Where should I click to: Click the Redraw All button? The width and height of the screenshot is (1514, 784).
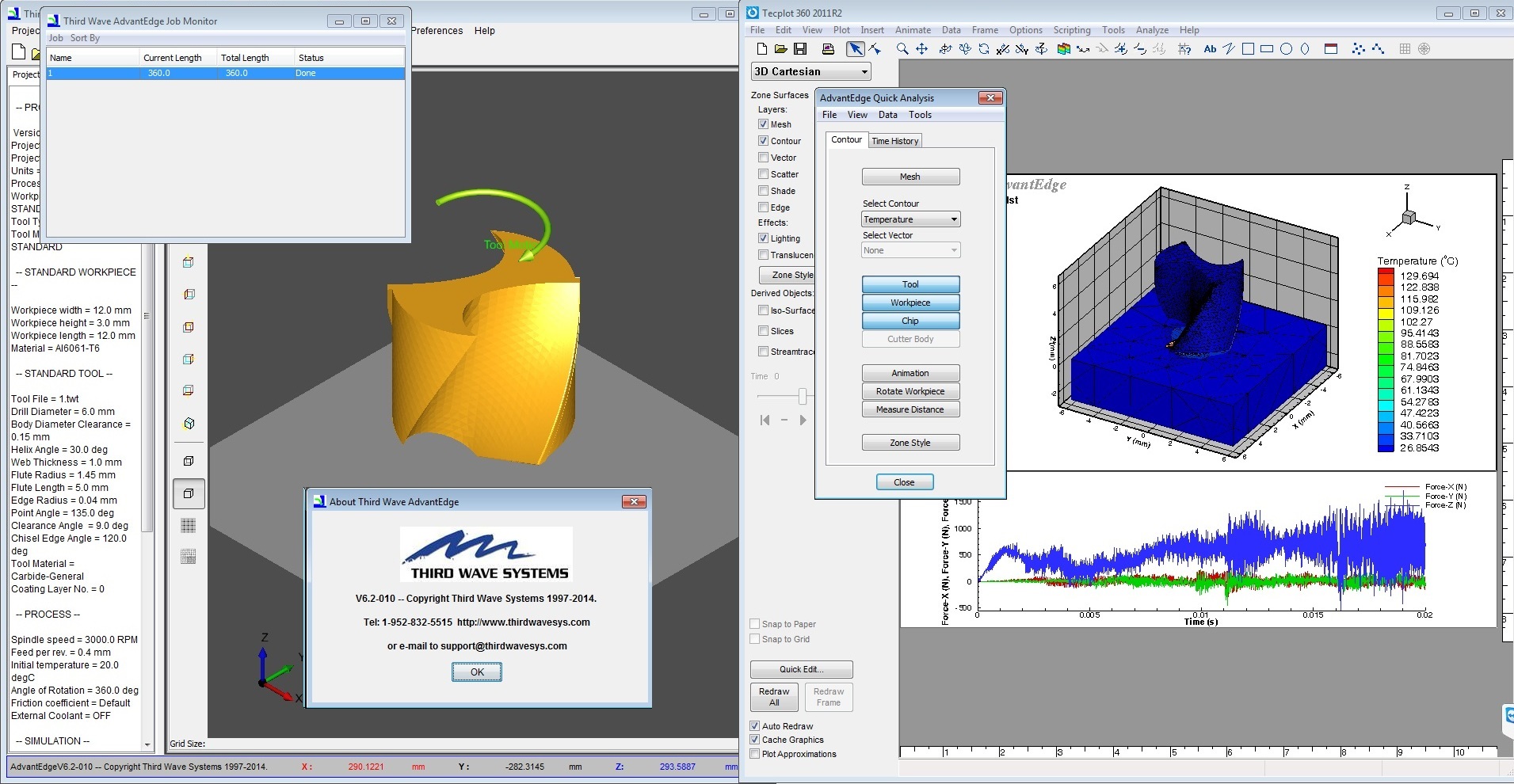pos(774,697)
